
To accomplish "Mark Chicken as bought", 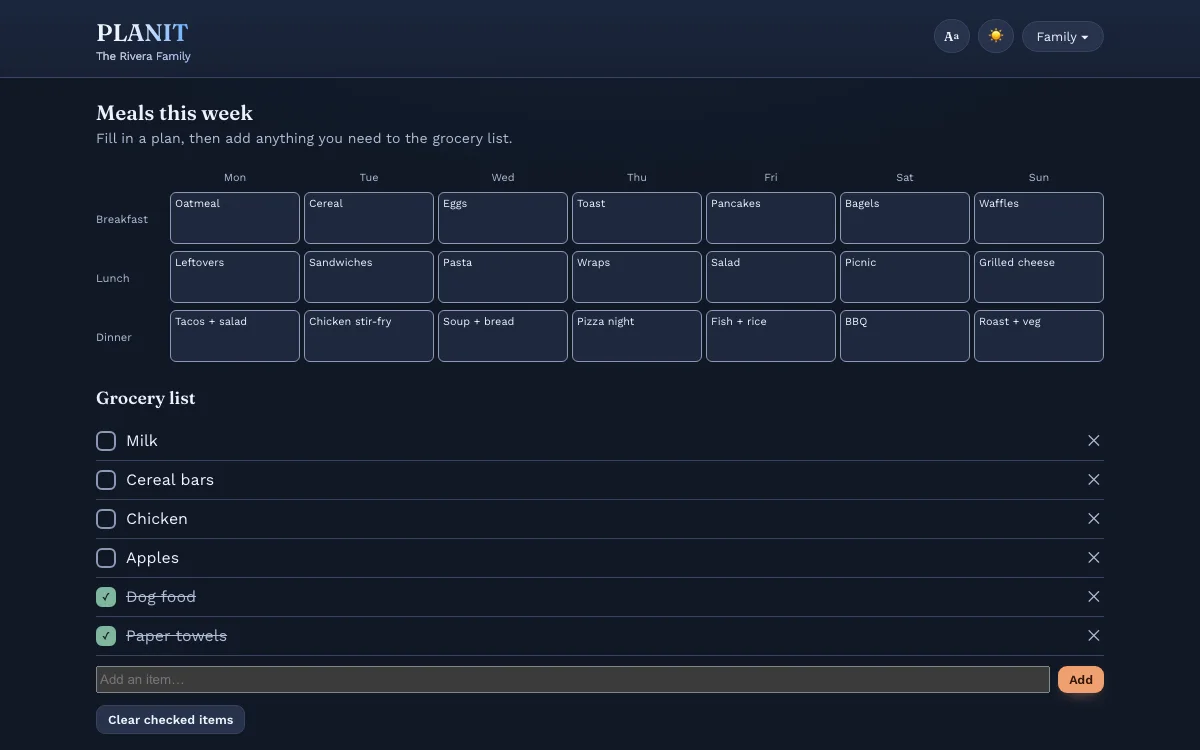I will click(x=106, y=519).
